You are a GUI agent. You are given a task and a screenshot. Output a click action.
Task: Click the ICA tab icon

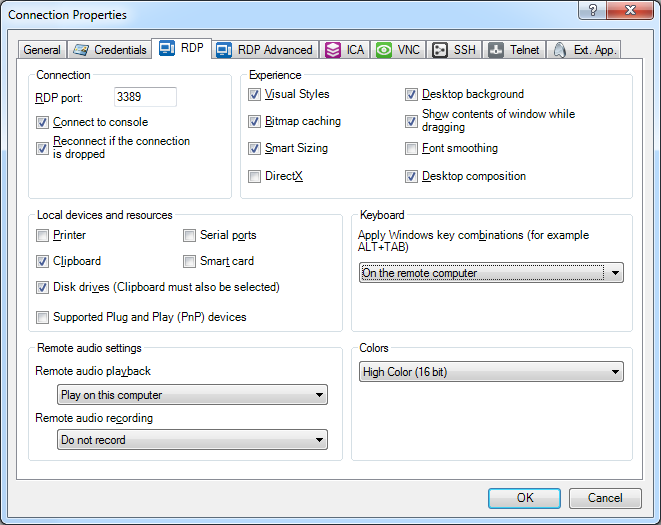click(x=333, y=50)
